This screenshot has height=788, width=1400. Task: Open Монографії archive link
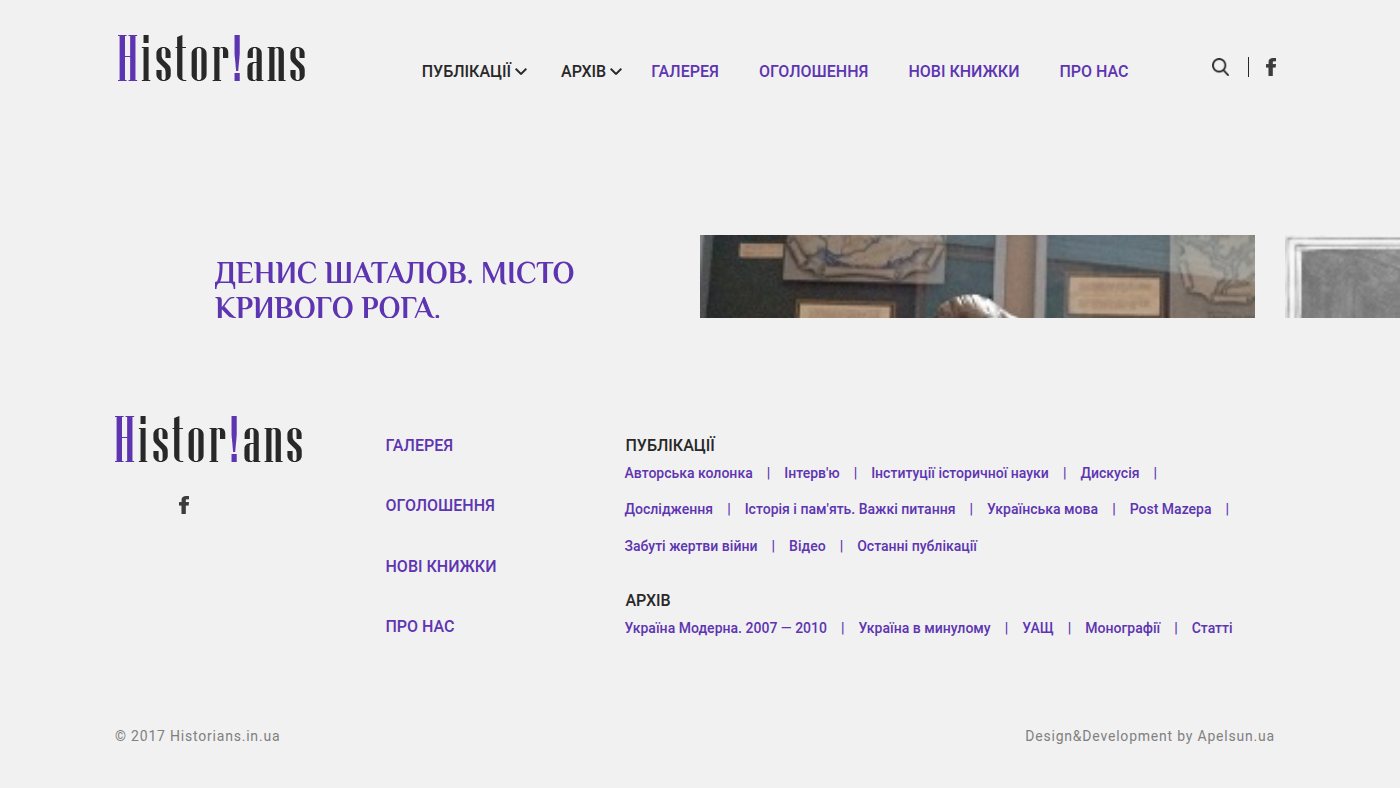tap(1123, 628)
